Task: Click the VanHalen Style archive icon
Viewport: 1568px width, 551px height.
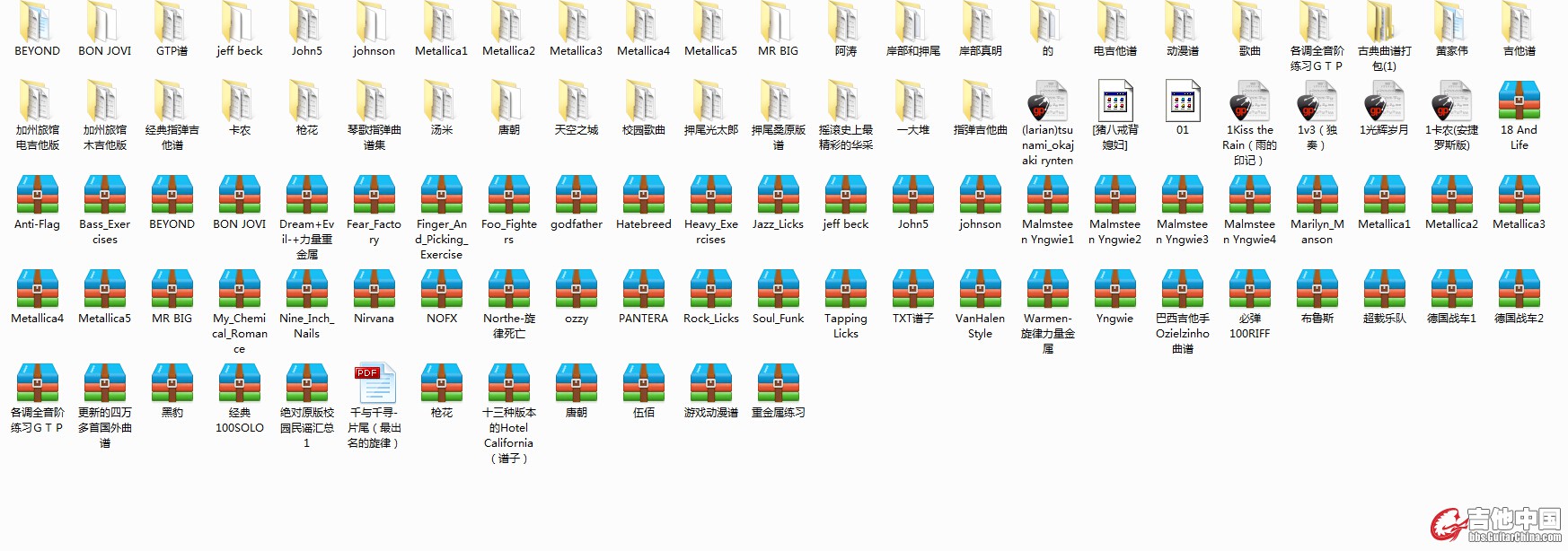Action: click(981, 289)
